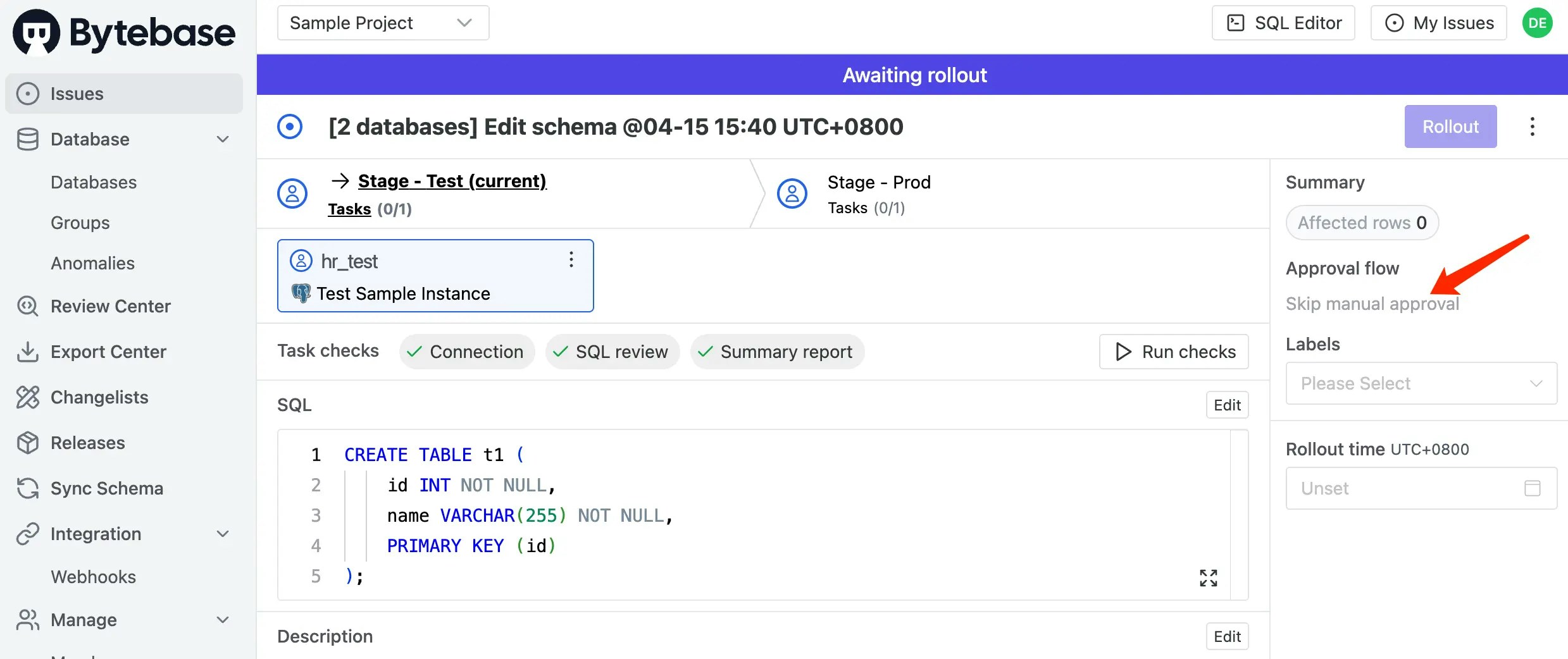The width and height of the screenshot is (1568, 659).
Task: Open the SQL Editor button
Action: click(1283, 23)
